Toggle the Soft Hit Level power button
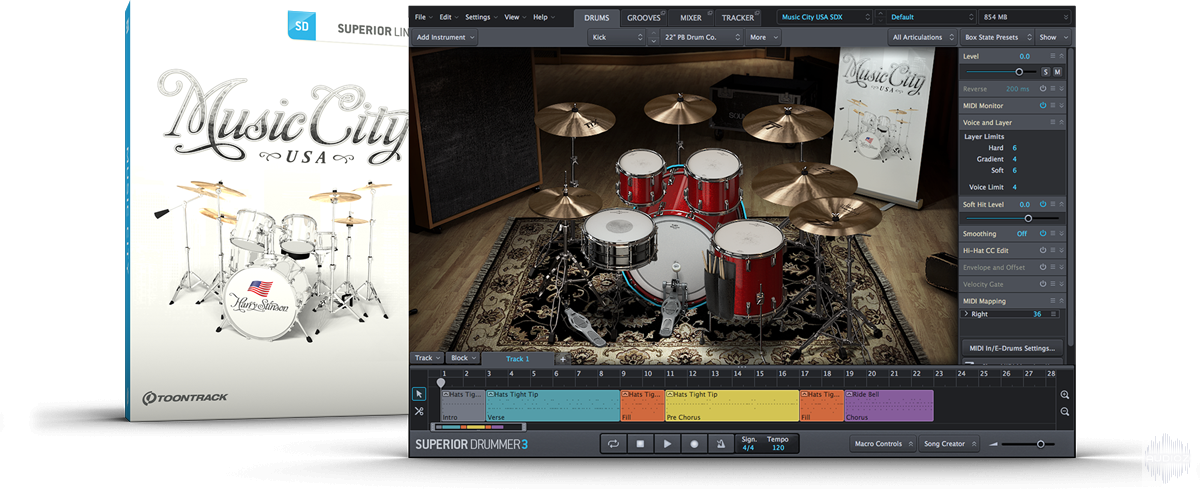This screenshot has width=1200, height=493. pos(1042,204)
